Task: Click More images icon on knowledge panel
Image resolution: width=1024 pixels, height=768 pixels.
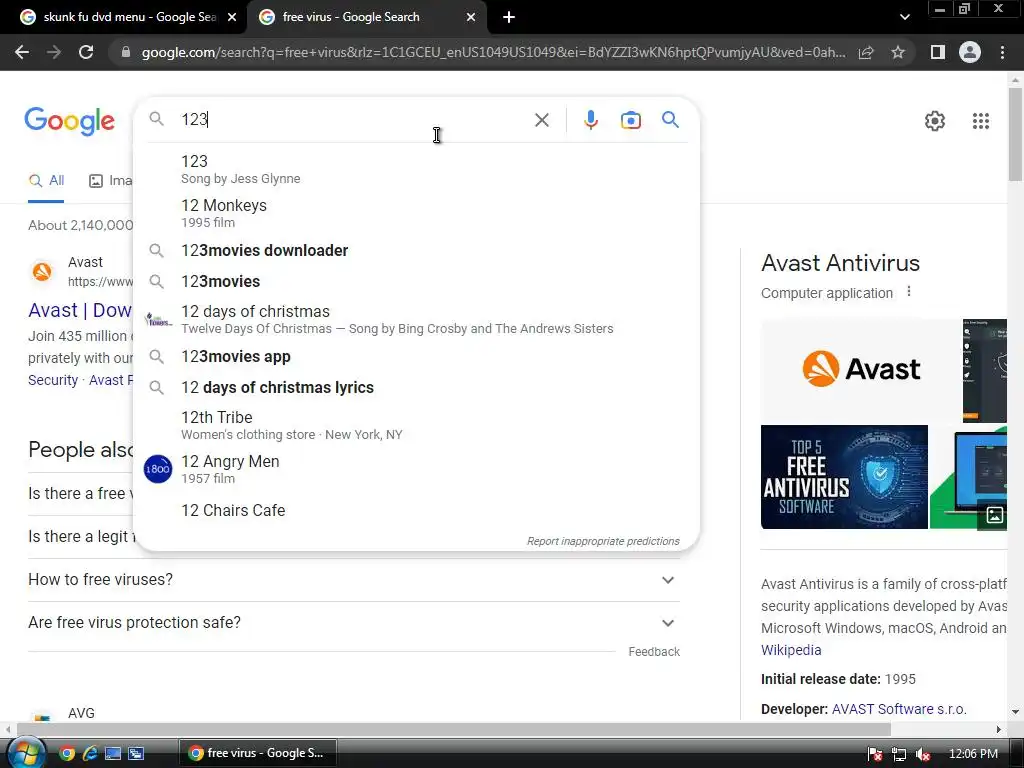Action: (994, 515)
